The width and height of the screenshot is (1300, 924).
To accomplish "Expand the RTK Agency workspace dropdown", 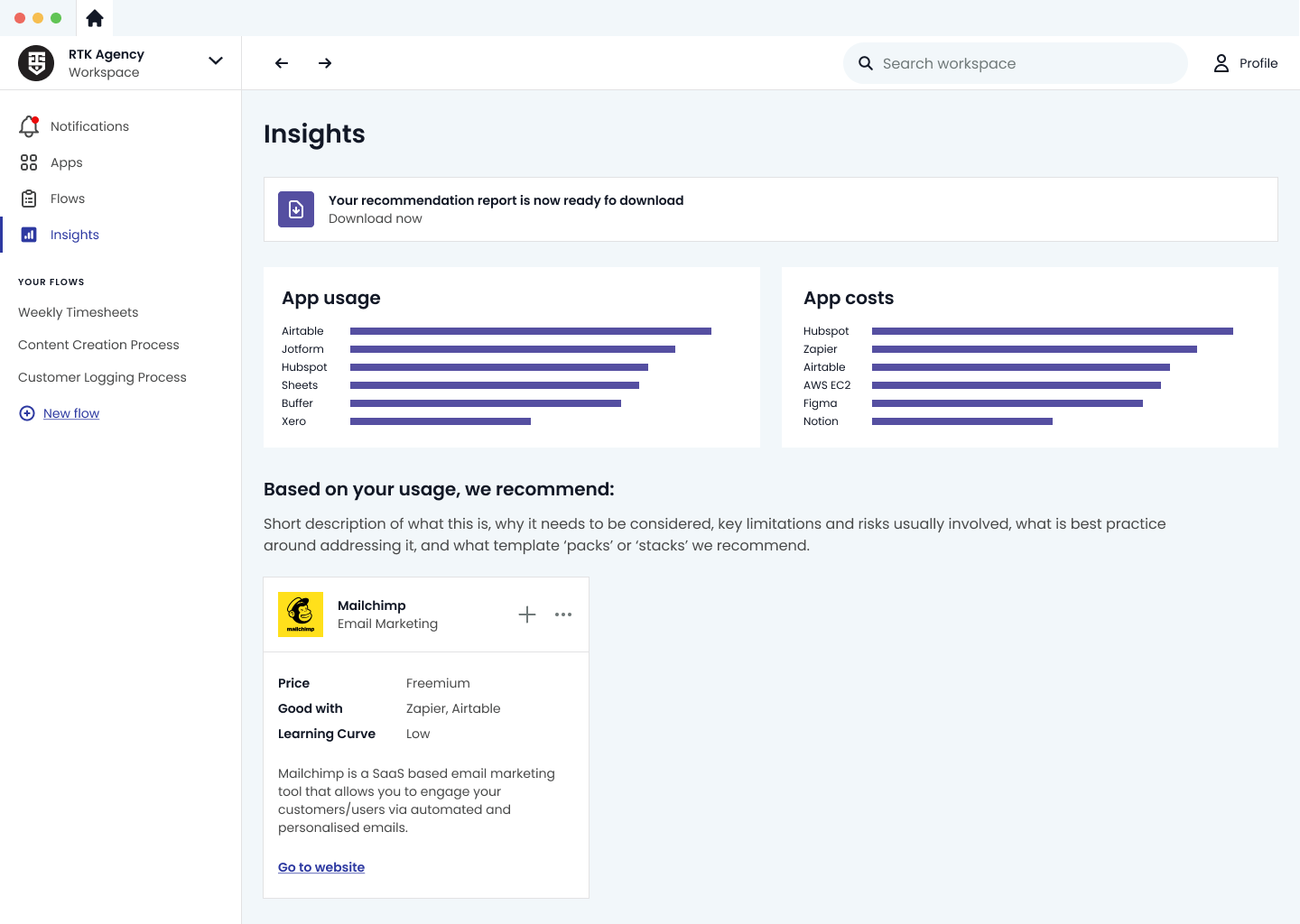I will [216, 61].
